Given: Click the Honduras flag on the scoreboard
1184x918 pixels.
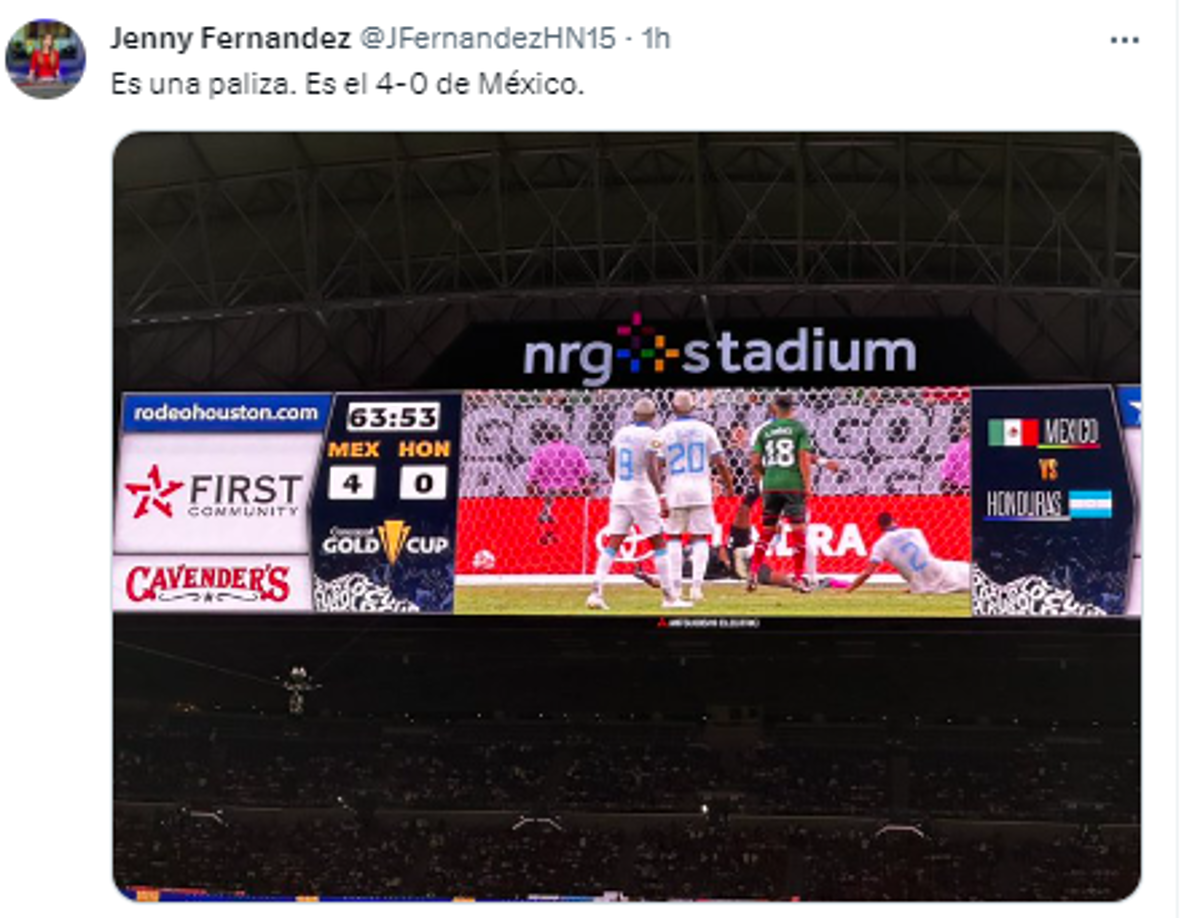Looking at the screenshot, I should click(1090, 503).
